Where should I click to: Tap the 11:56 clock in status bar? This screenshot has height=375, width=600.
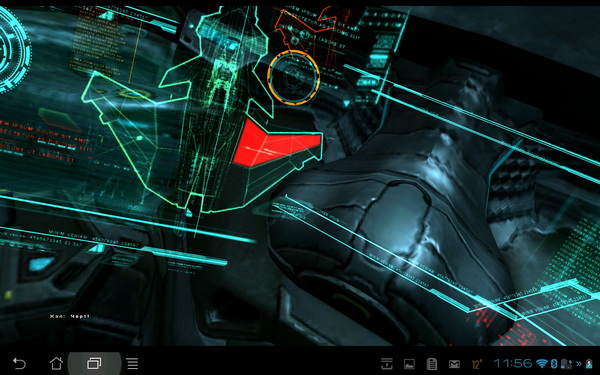(x=513, y=364)
